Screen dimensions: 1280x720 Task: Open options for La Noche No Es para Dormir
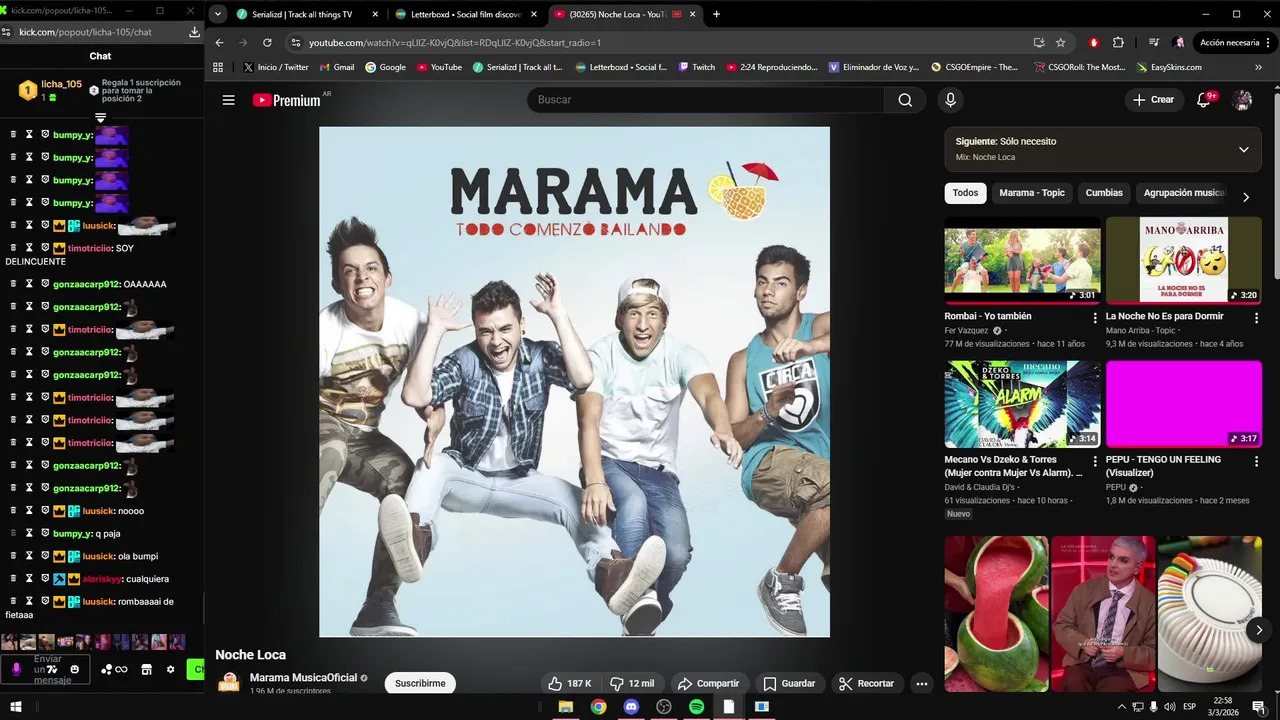[x=1257, y=318]
